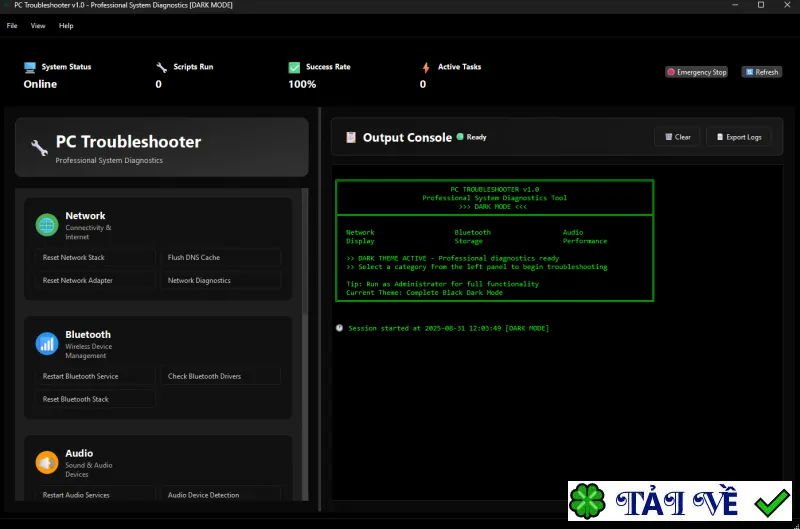This screenshot has height=529, width=800.
Task: Click the Export Logs button
Action: [x=738, y=137]
